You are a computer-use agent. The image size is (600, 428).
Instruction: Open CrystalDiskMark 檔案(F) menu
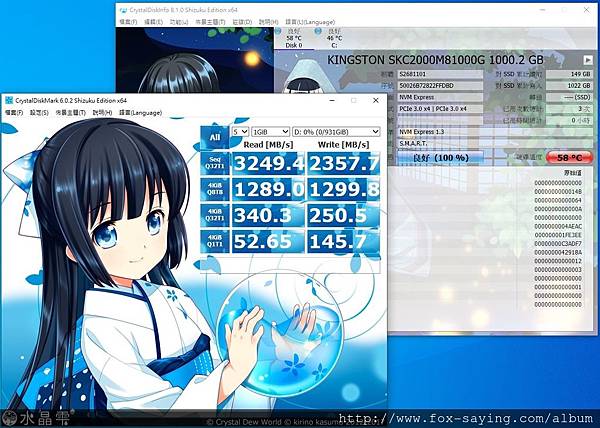[14, 113]
